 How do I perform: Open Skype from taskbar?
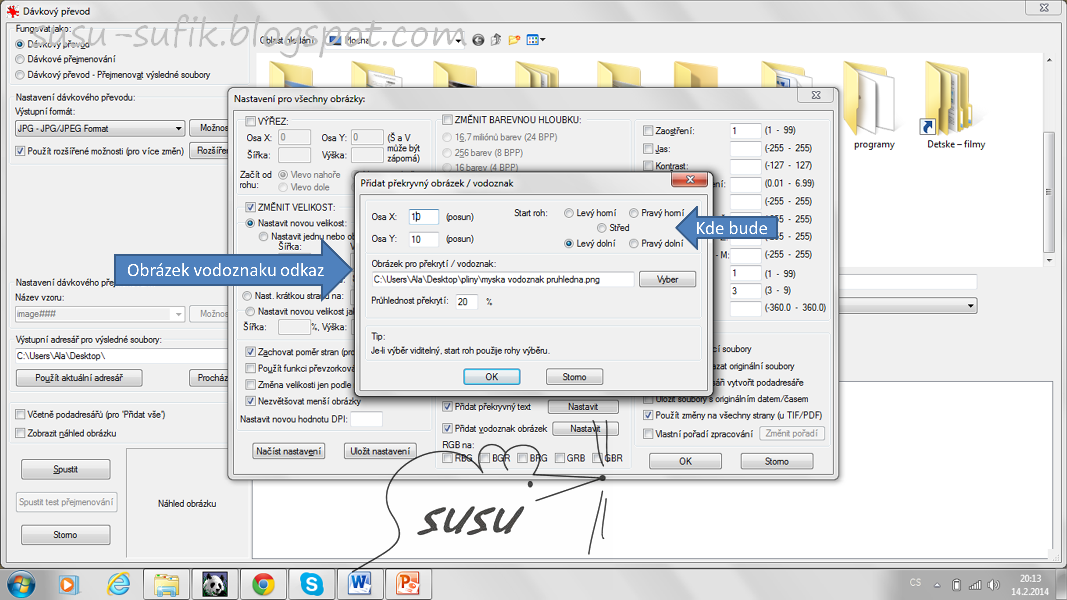point(312,584)
